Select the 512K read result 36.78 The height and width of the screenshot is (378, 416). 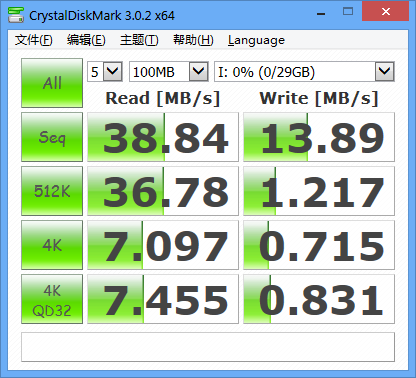(x=163, y=191)
